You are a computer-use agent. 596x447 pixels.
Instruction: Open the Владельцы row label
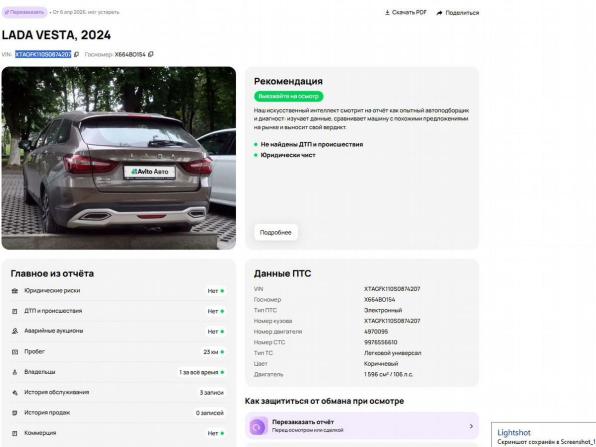click(x=40, y=372)
